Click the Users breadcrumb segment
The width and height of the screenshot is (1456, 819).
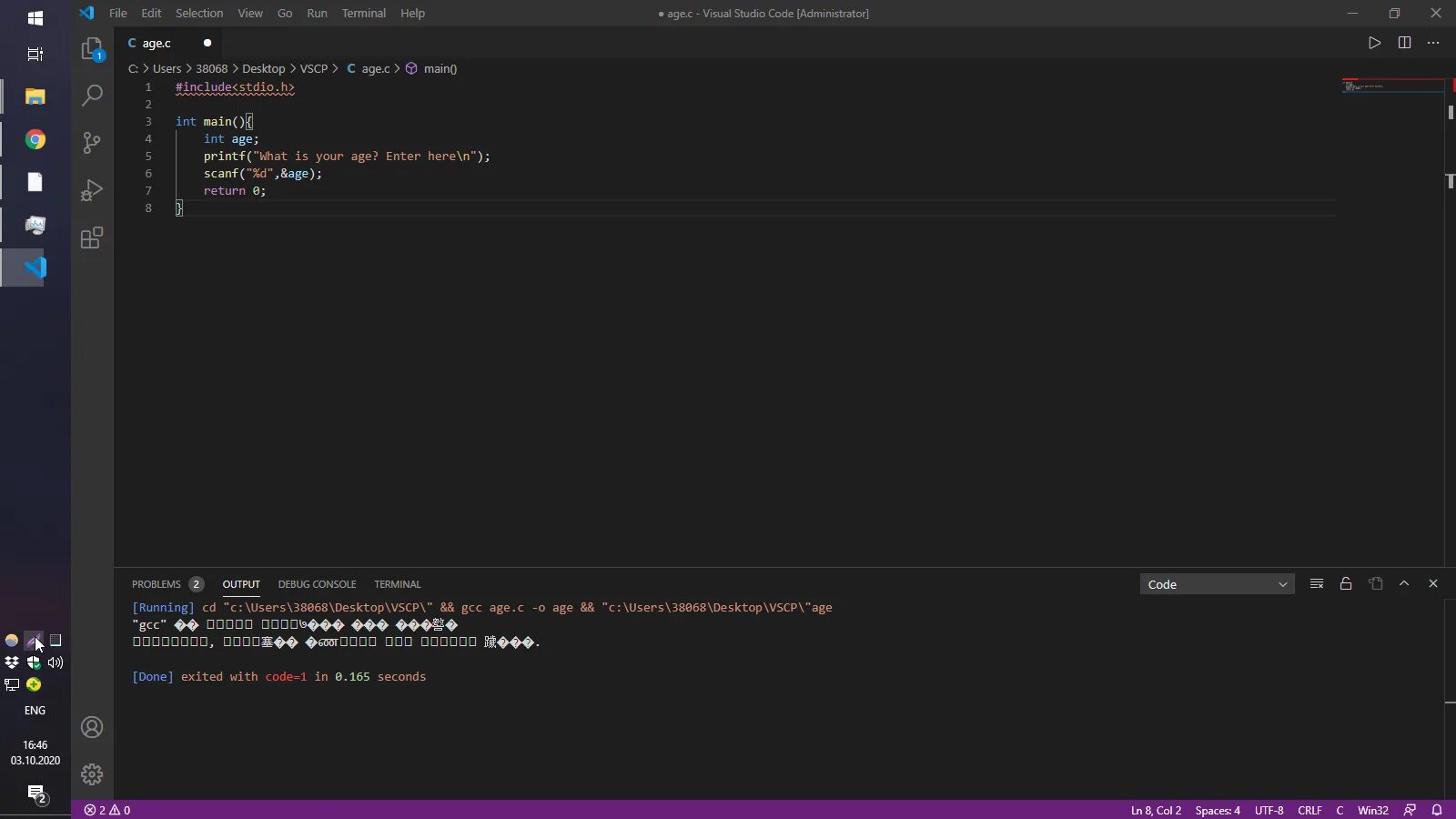(167, 69)
